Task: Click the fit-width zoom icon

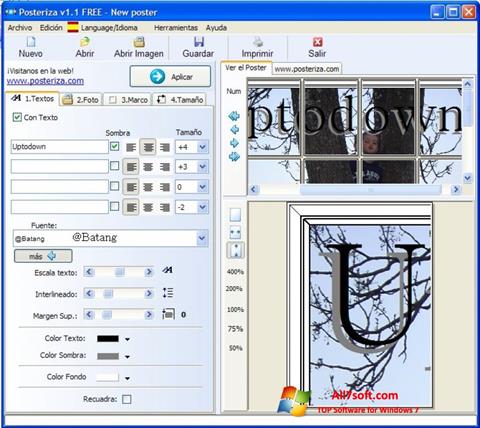Action: 235,232
